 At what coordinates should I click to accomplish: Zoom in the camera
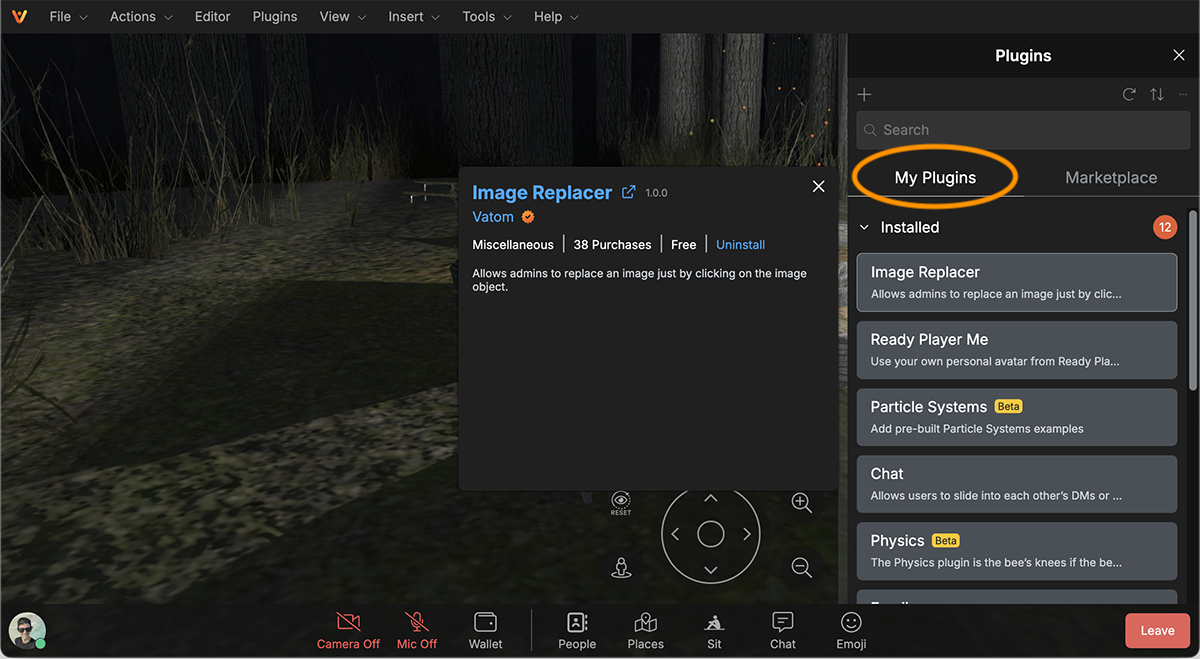[x=801, y=502]
